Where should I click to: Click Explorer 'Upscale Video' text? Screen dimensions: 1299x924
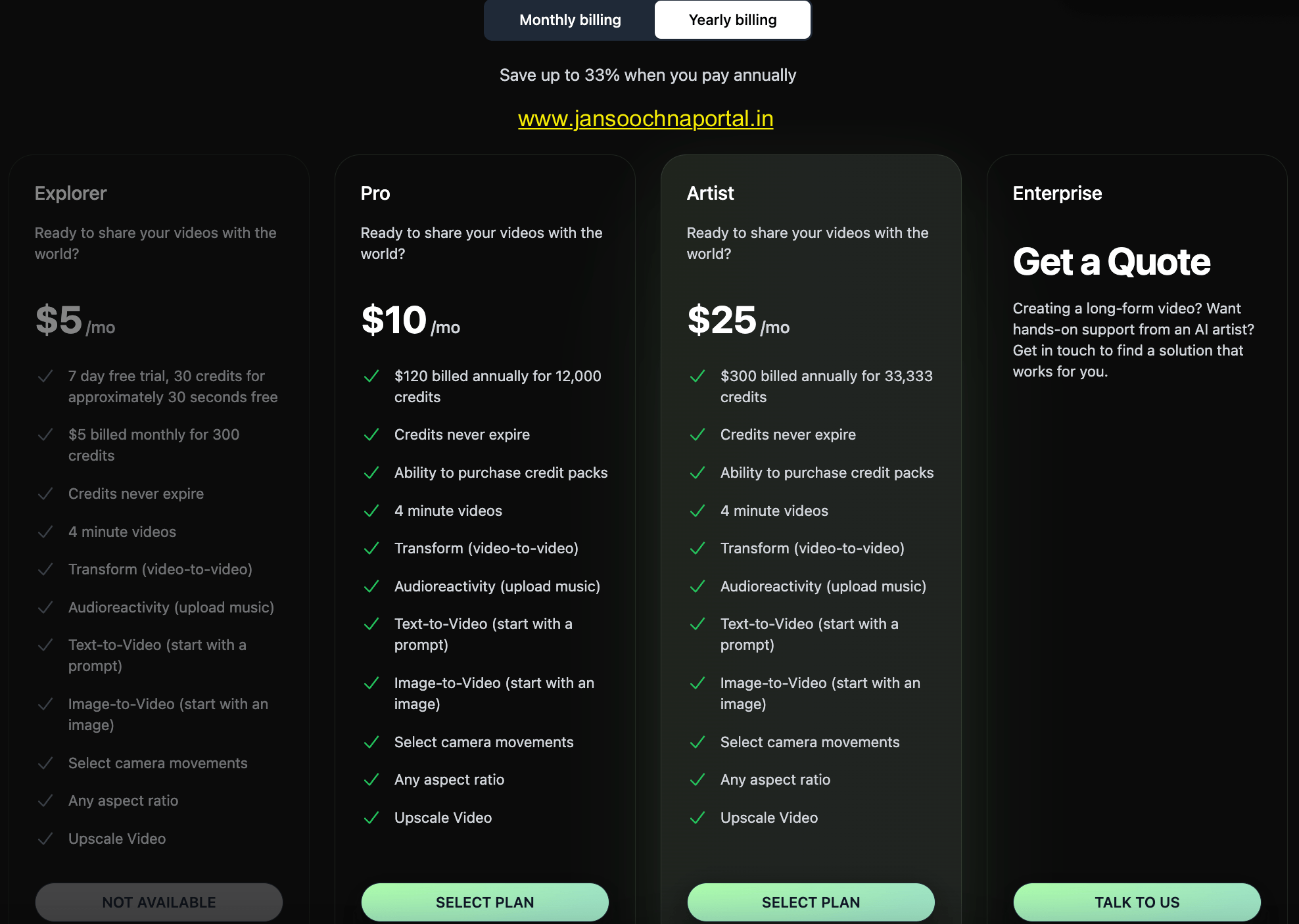click(x=117, y=839)
